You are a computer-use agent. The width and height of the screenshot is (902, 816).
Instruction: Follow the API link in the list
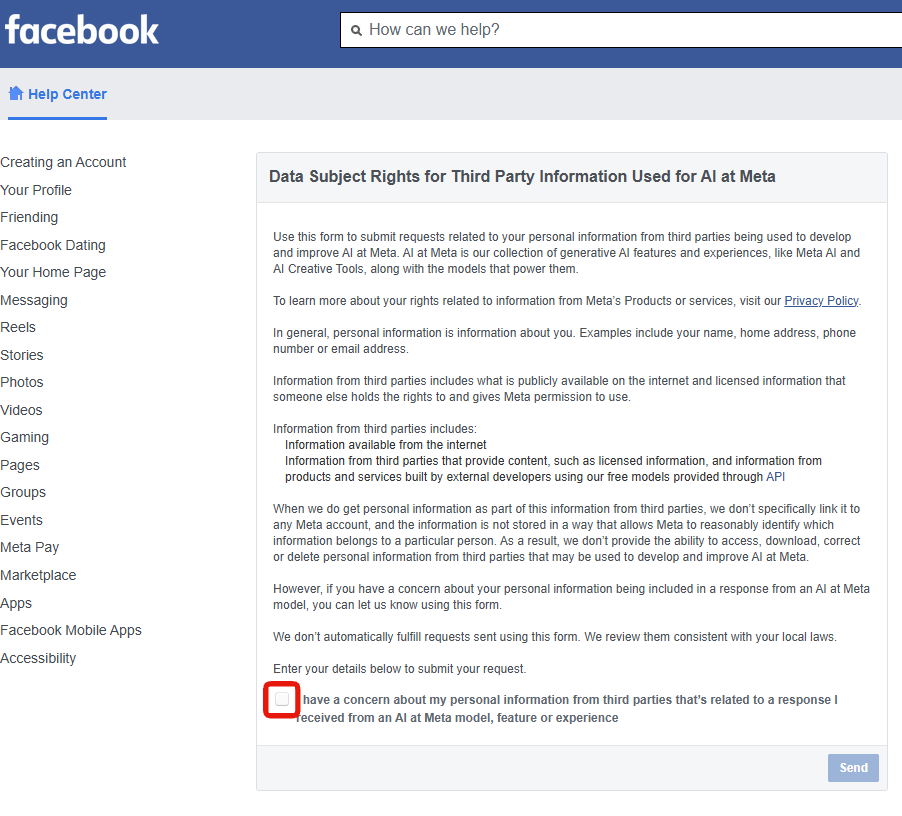775,477
